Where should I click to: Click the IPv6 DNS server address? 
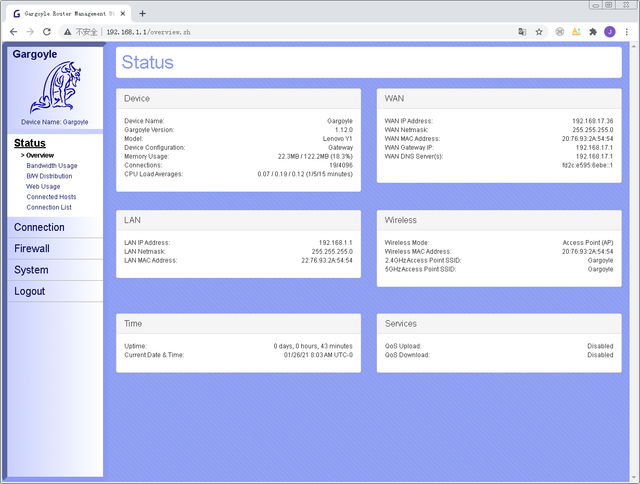point(587,165)
